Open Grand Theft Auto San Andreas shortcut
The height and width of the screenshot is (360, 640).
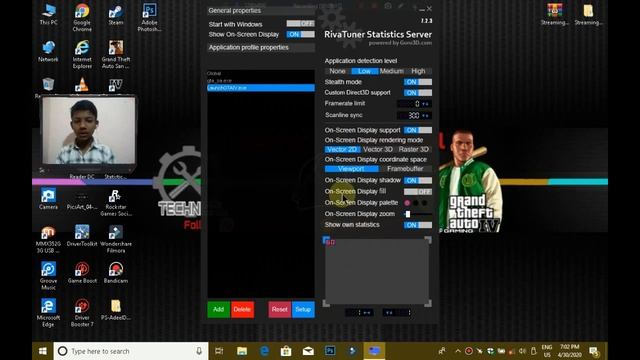pos(116,54)
